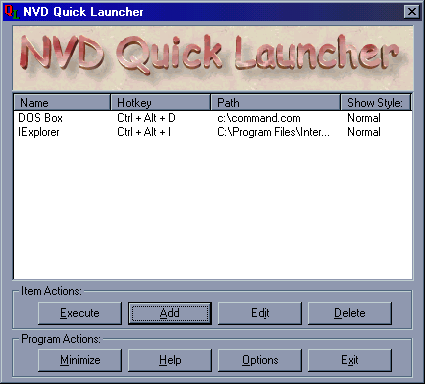
Task: Click Normal style in IExplorer row
Action: click(364, 132)
